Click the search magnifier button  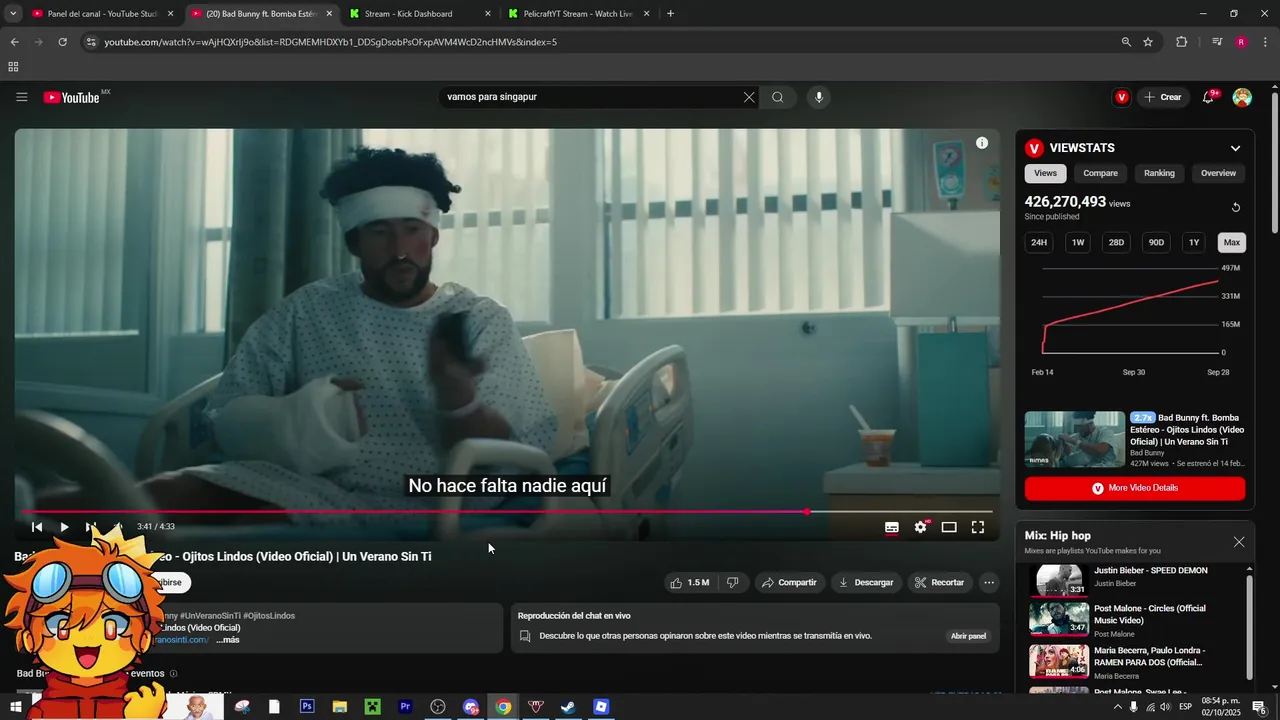777,97
